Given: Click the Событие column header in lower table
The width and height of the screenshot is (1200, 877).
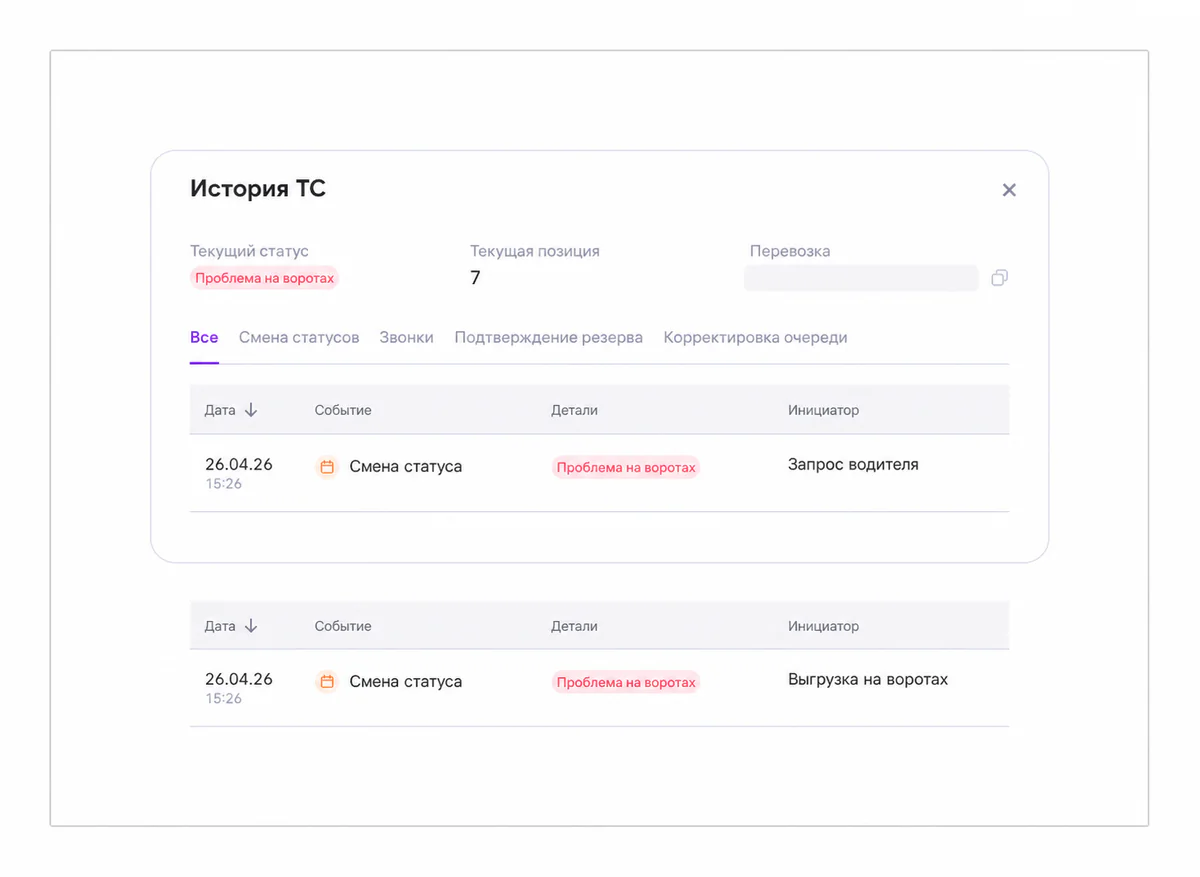Looking at the screenshot, I should point(343,626).
